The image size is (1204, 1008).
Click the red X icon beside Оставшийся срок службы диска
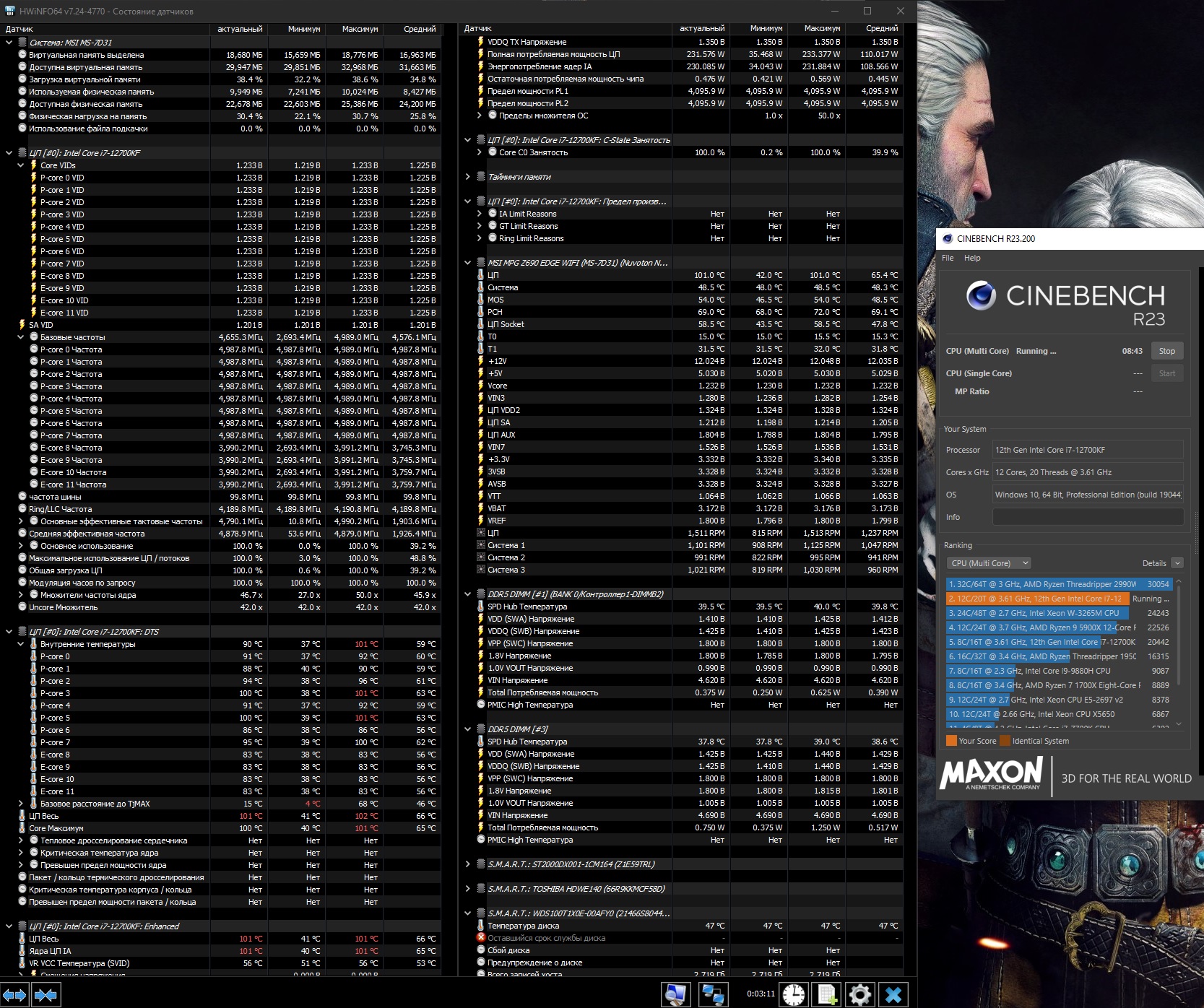coord(481,938)
